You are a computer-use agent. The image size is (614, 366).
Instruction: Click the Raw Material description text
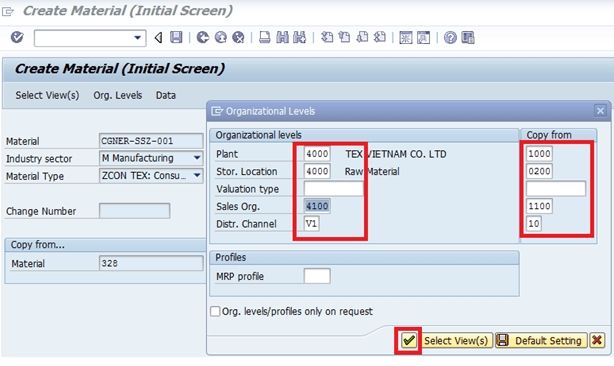(372, 171)
